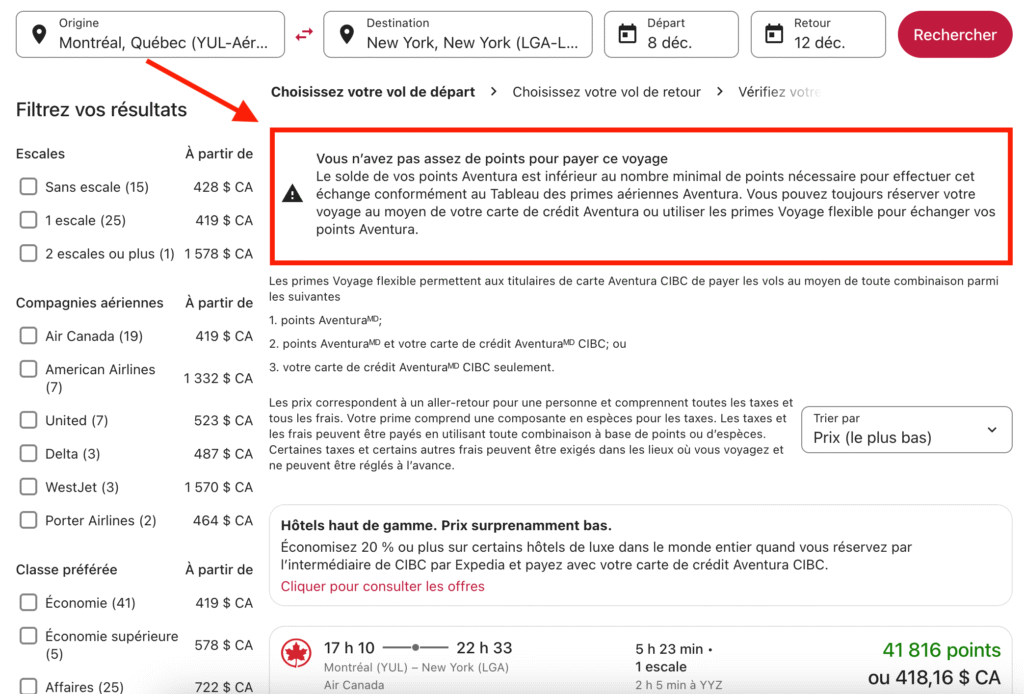
Task: Click the origin location pin icon
Action: tap(39, 35)
